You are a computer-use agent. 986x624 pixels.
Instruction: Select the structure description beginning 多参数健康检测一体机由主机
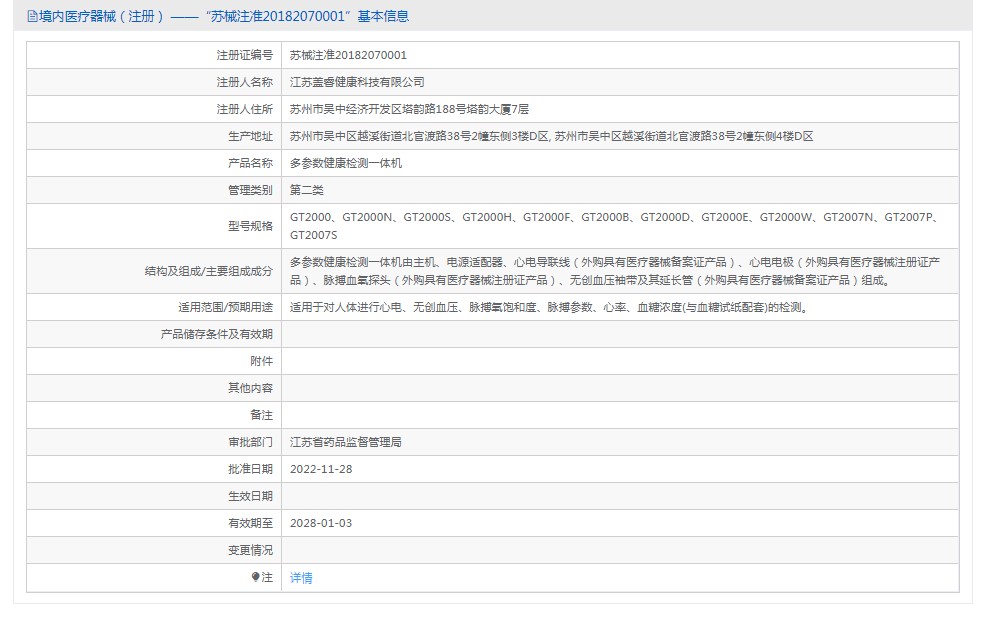coord(615,271)
